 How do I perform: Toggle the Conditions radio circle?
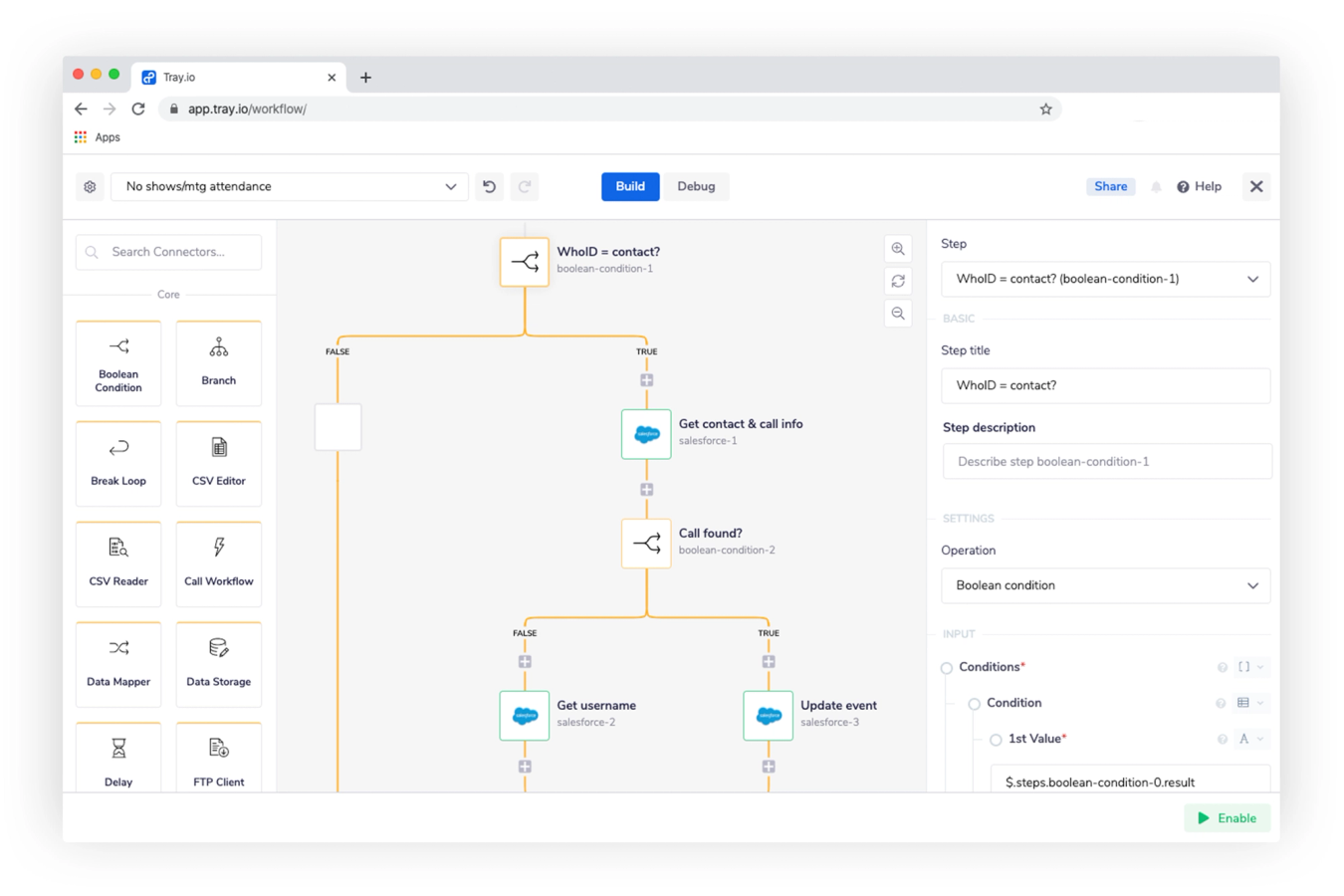[x=947, y=668]
